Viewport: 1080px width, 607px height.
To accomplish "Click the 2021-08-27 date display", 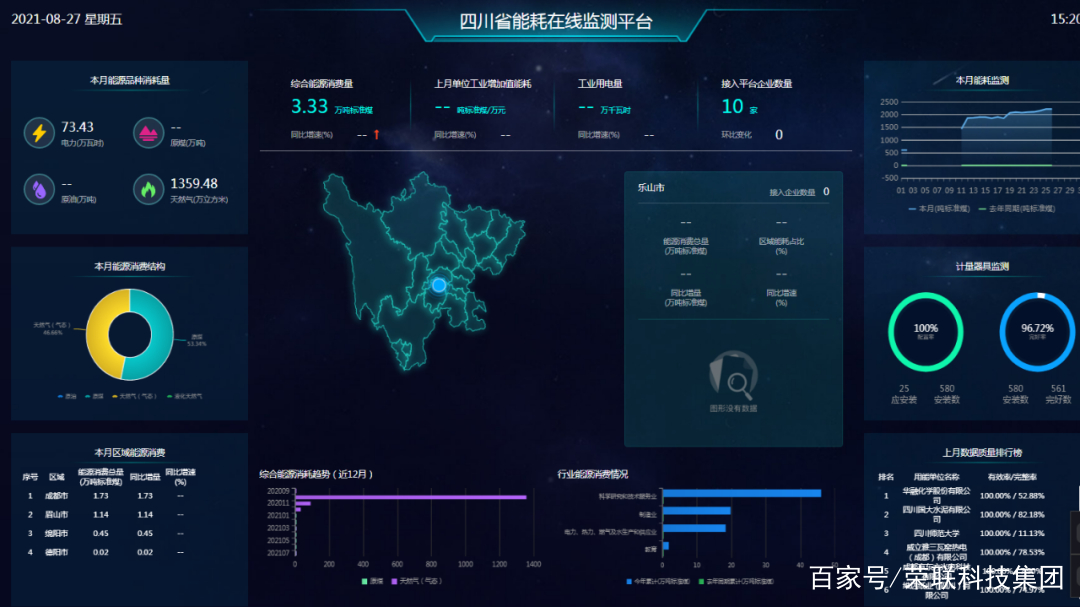I will point(66,19).
